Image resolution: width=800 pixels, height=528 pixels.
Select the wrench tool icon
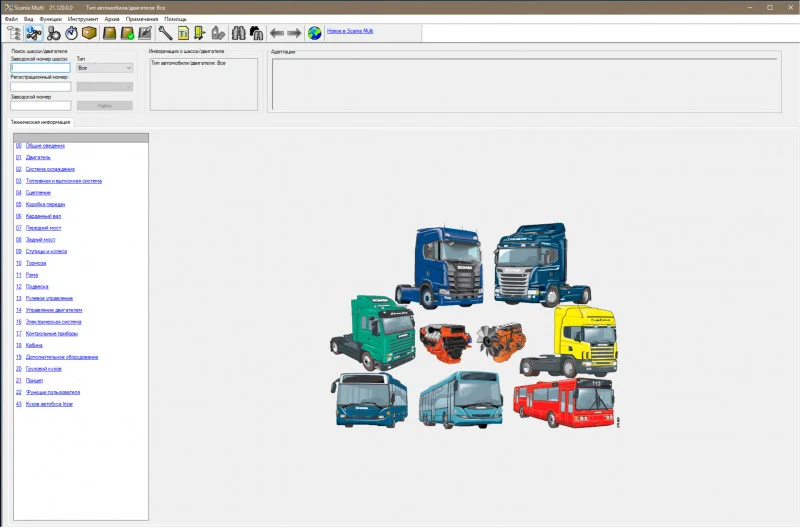[165, 34]
